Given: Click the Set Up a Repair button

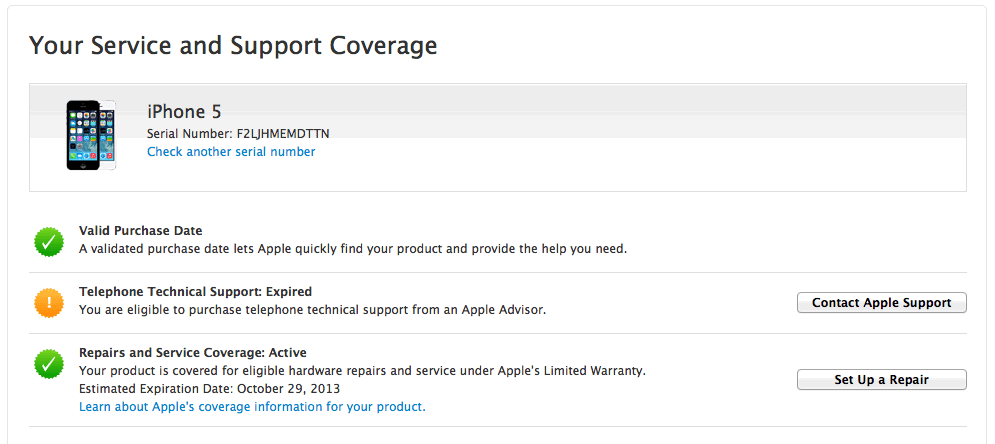Looking at the screenshot, I should point(881,379).
